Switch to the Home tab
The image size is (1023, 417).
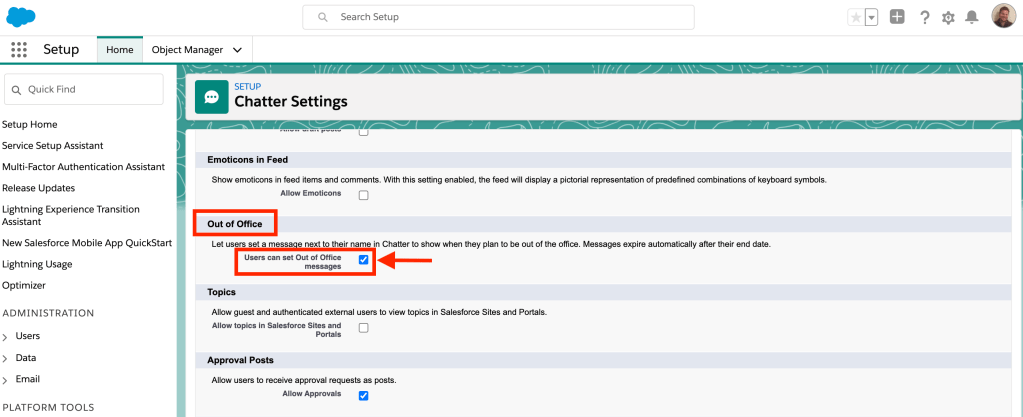(119, 49)
